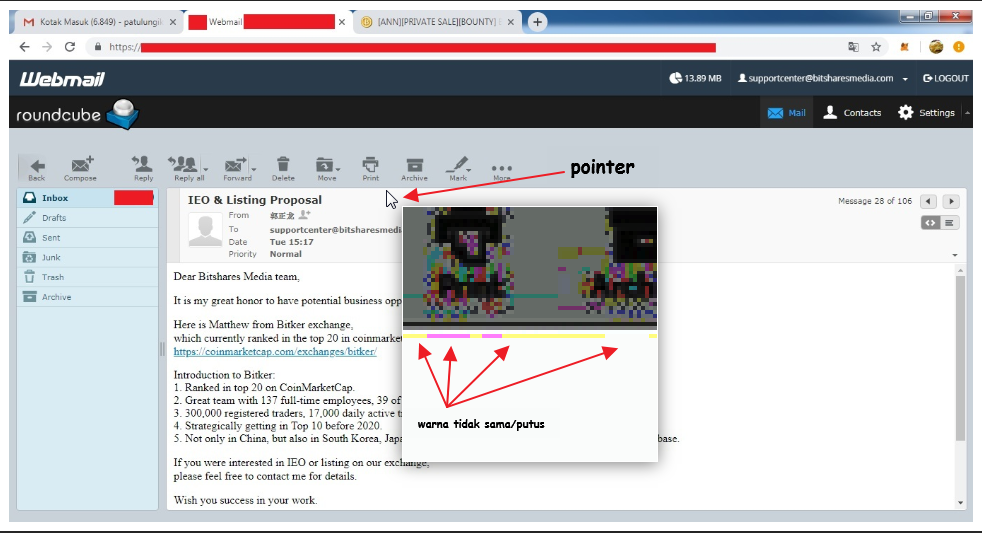Open the Drafts folder
The height and width of the screenshot is (533, 982).
(x=87, y=218)
